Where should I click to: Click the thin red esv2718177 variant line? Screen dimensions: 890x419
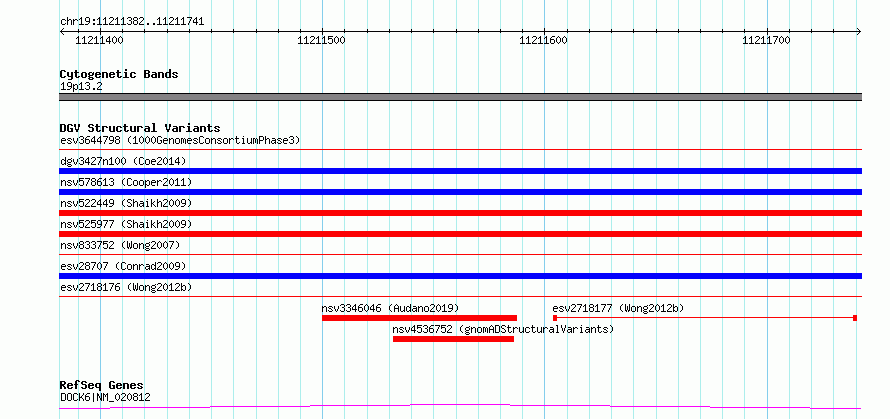(704, 318)
